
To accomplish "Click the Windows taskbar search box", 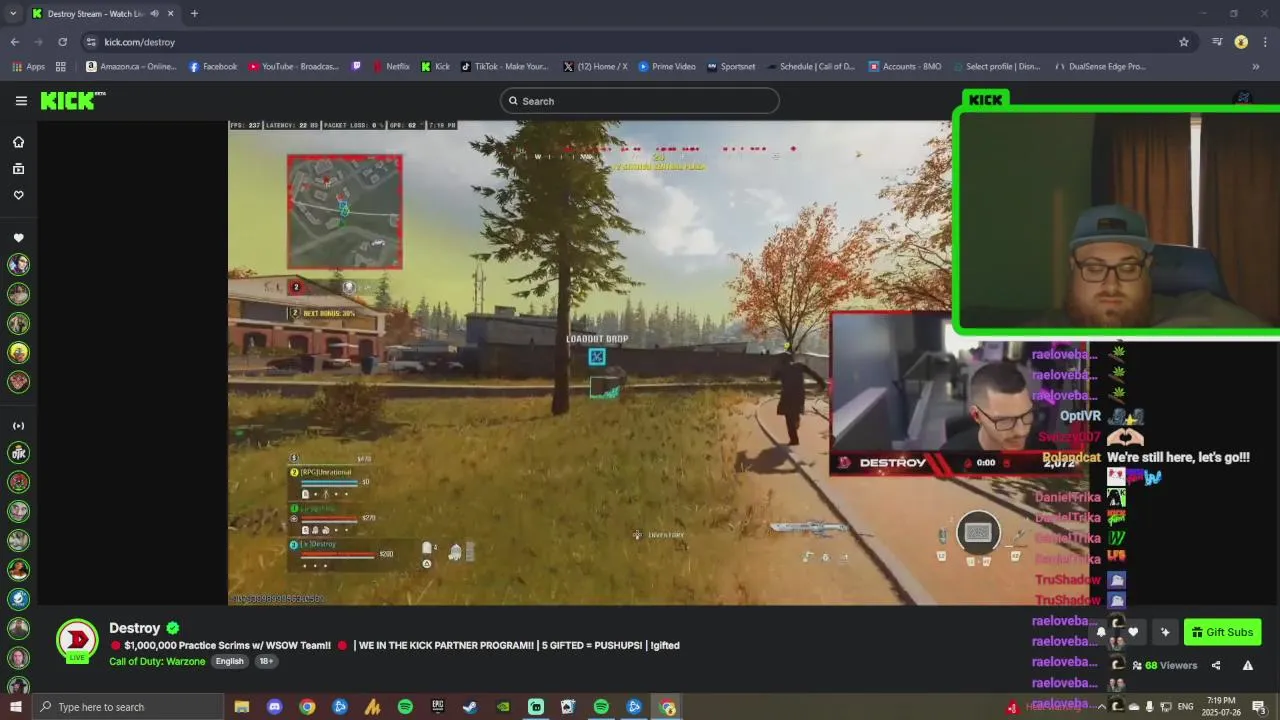I will 129,707.
